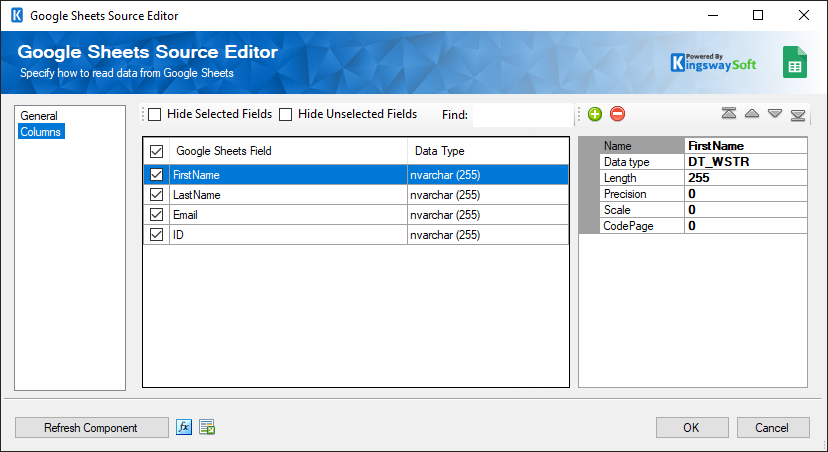Viewport: 828px width, 452px height.
Task: Select the Email field row
Action: [x=356, y=215]
